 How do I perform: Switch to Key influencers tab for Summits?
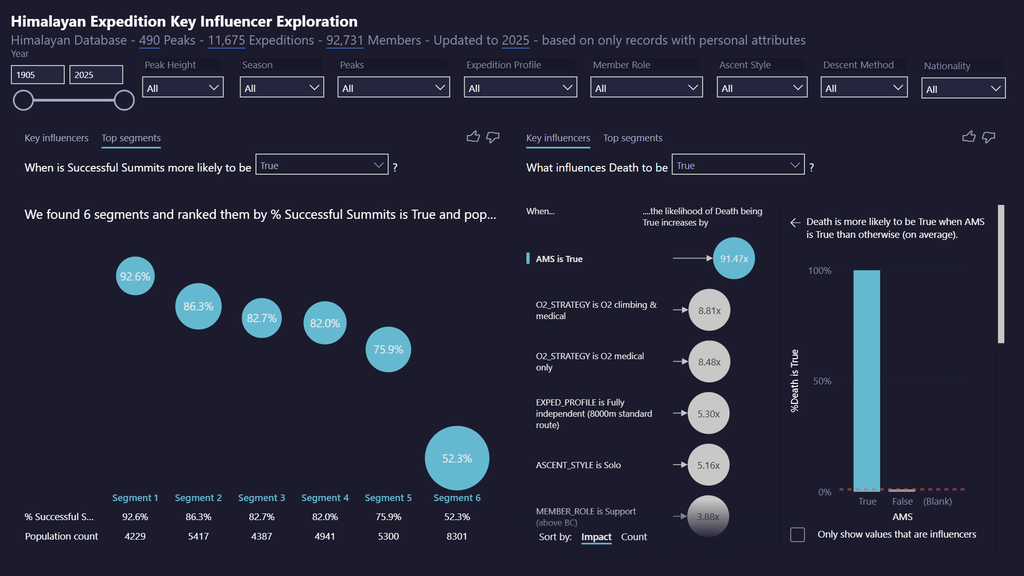[x=56, y=138]
